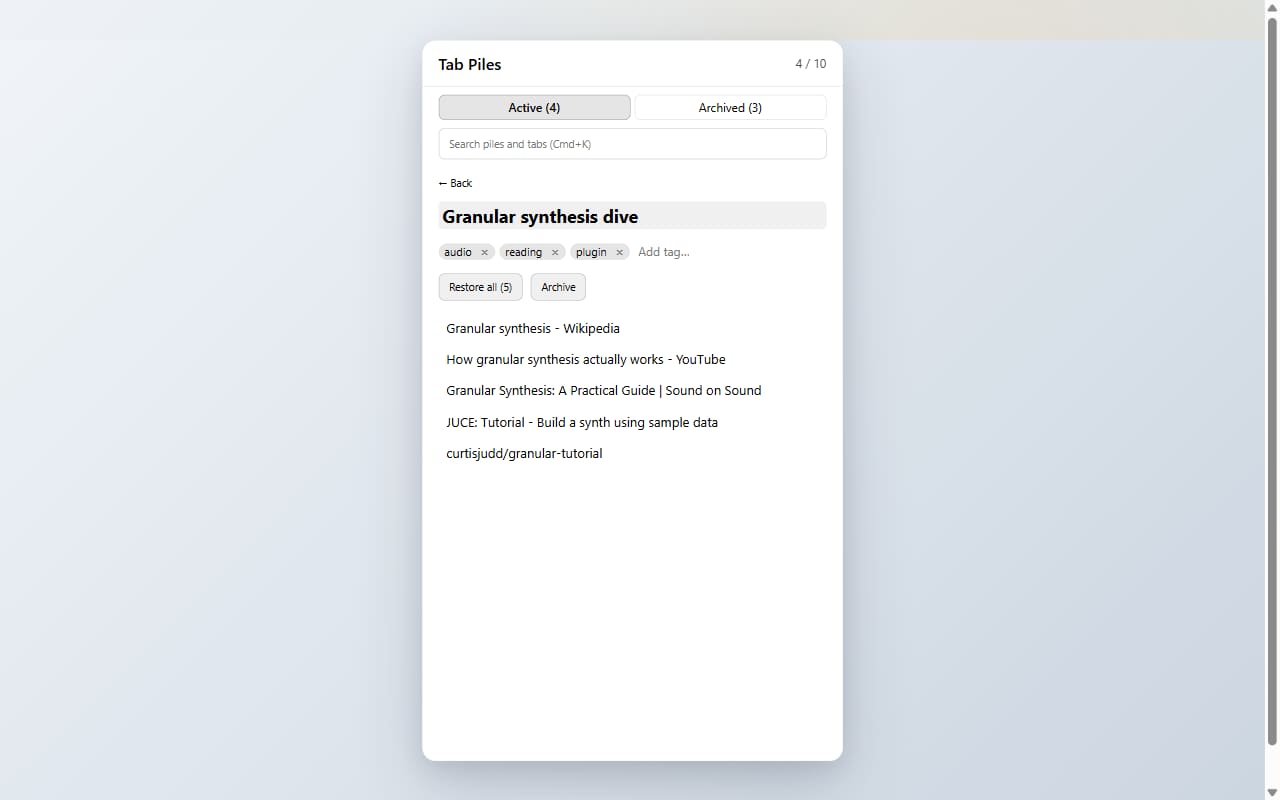
Task: Focus the search piles and tabs field
Action: click(x=632, y=144)
